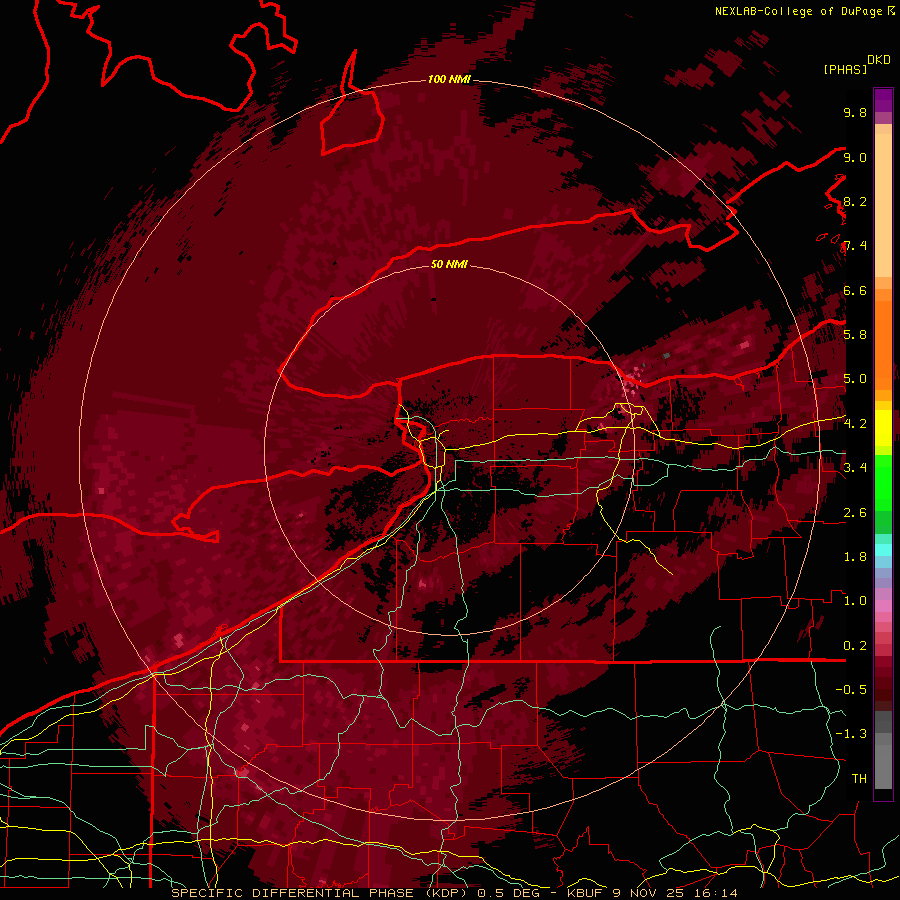The height and width of the screenshot is (900, 900).
Task: Select the yellow segment of the color bar
Action: coord(883,428)
